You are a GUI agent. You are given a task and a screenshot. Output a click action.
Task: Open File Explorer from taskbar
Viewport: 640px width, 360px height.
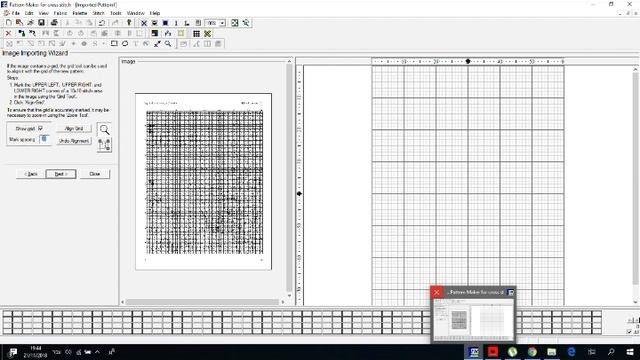(x=551, y=351)
